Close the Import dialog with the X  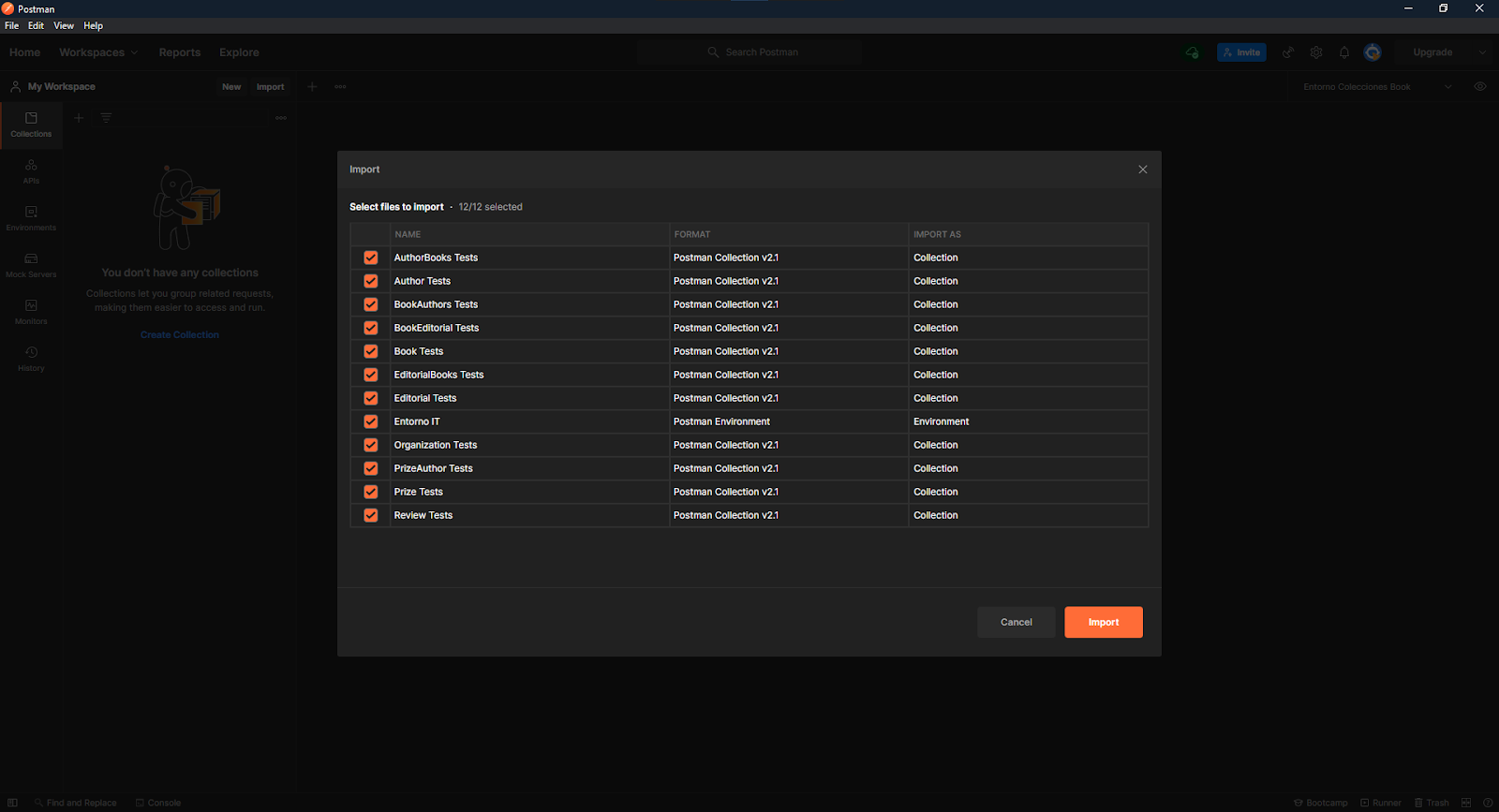(1142, 170)
